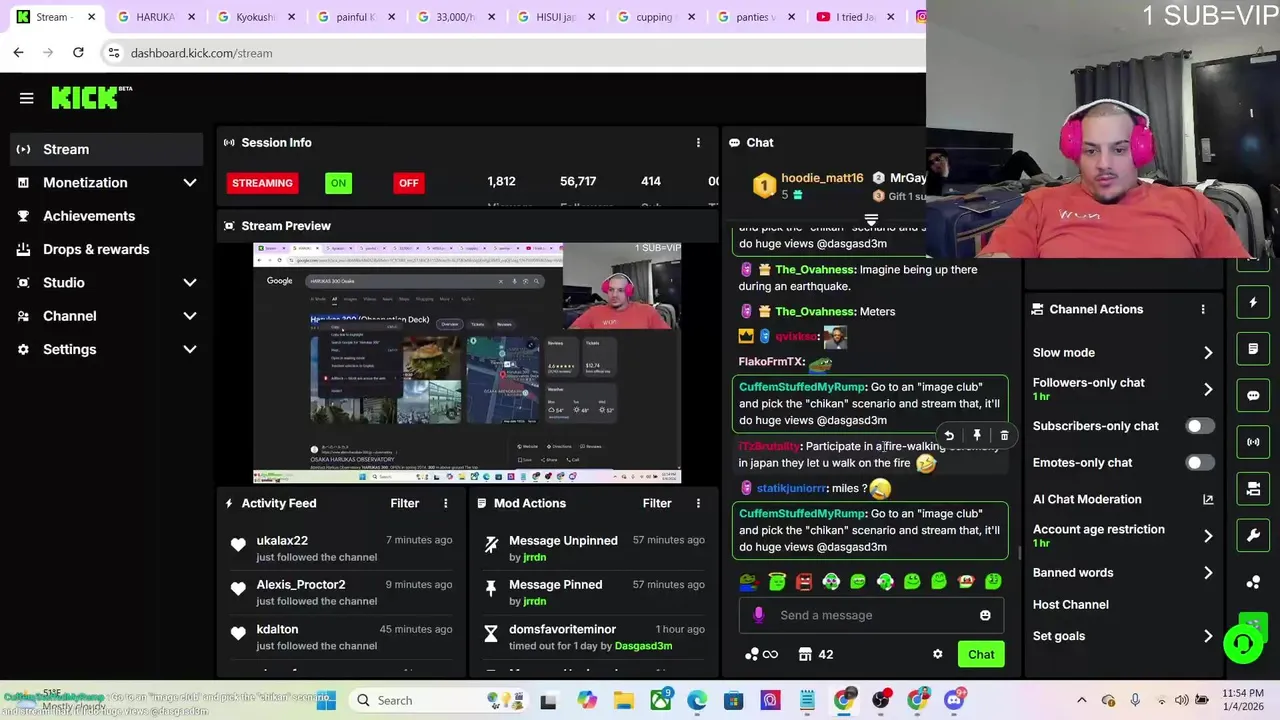Open the green headset support button

(x=1243, y=643)
